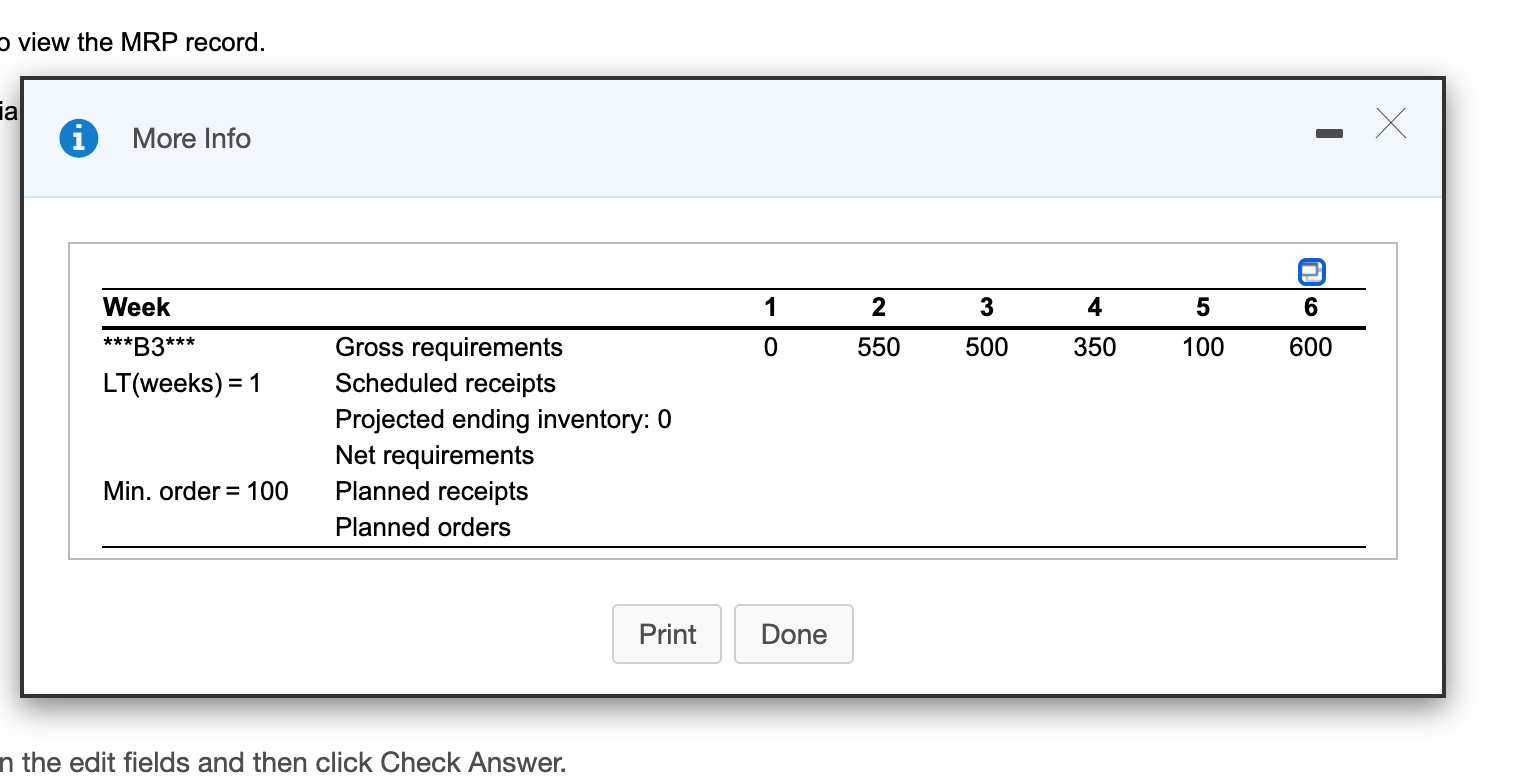1518x776 pixels.
Task: Select the Net requirements cell for week 3
Action: [x=987, y=455]
